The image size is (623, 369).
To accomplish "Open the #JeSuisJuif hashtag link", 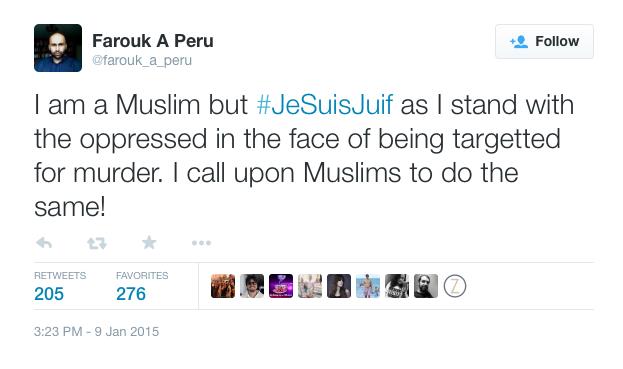I will click(325, 105).
